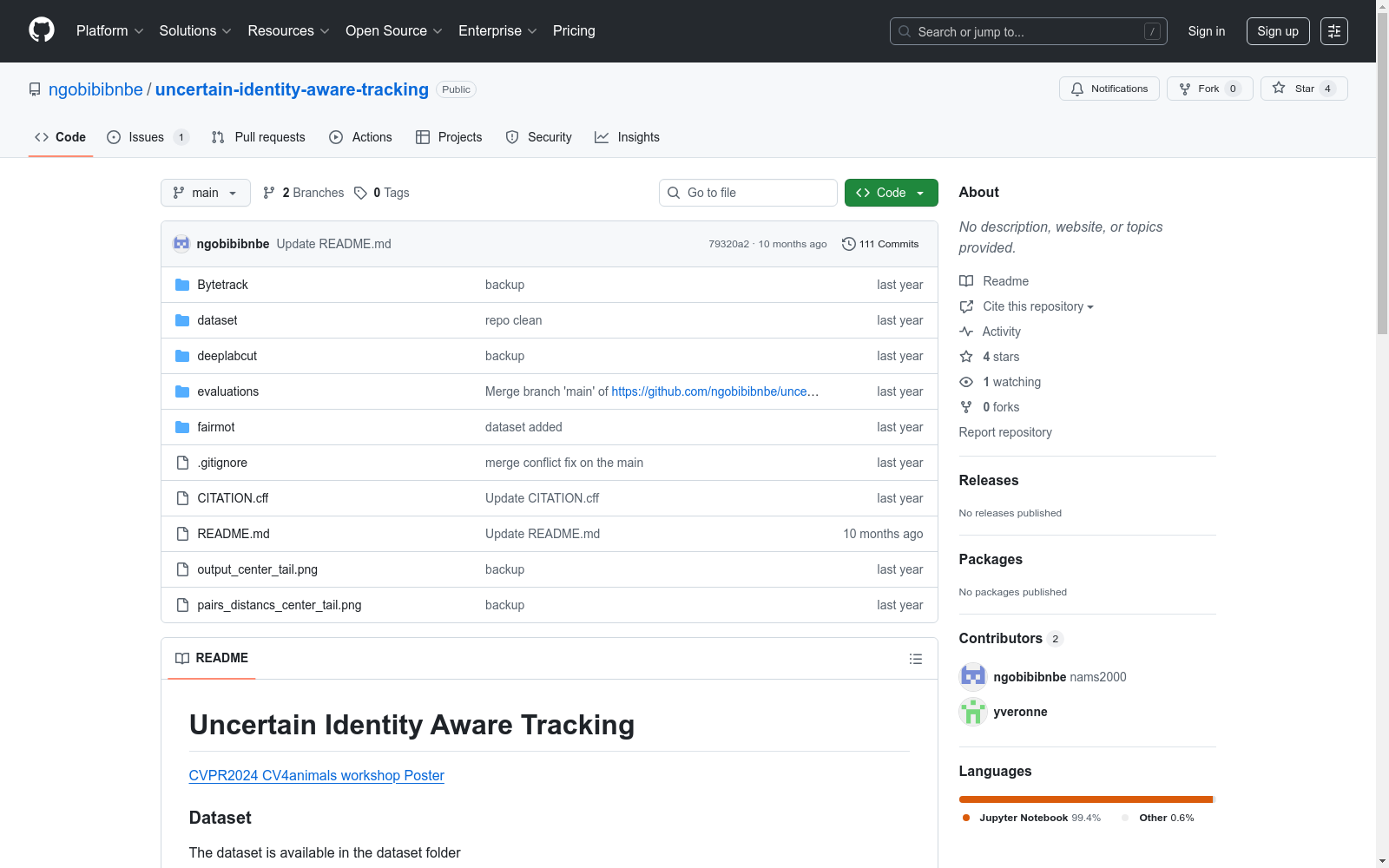Open the Bytetrack folder
The image size is (1389, 868).
point(222,285)
